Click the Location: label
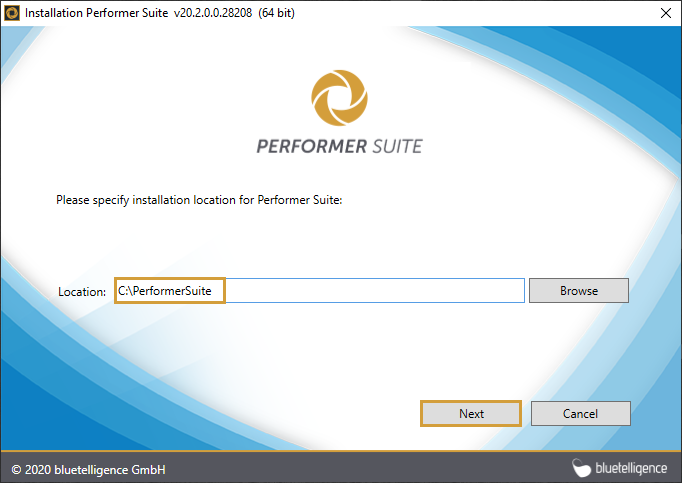The height and width of the screenshot is (483, 682). tap(82, 292)
